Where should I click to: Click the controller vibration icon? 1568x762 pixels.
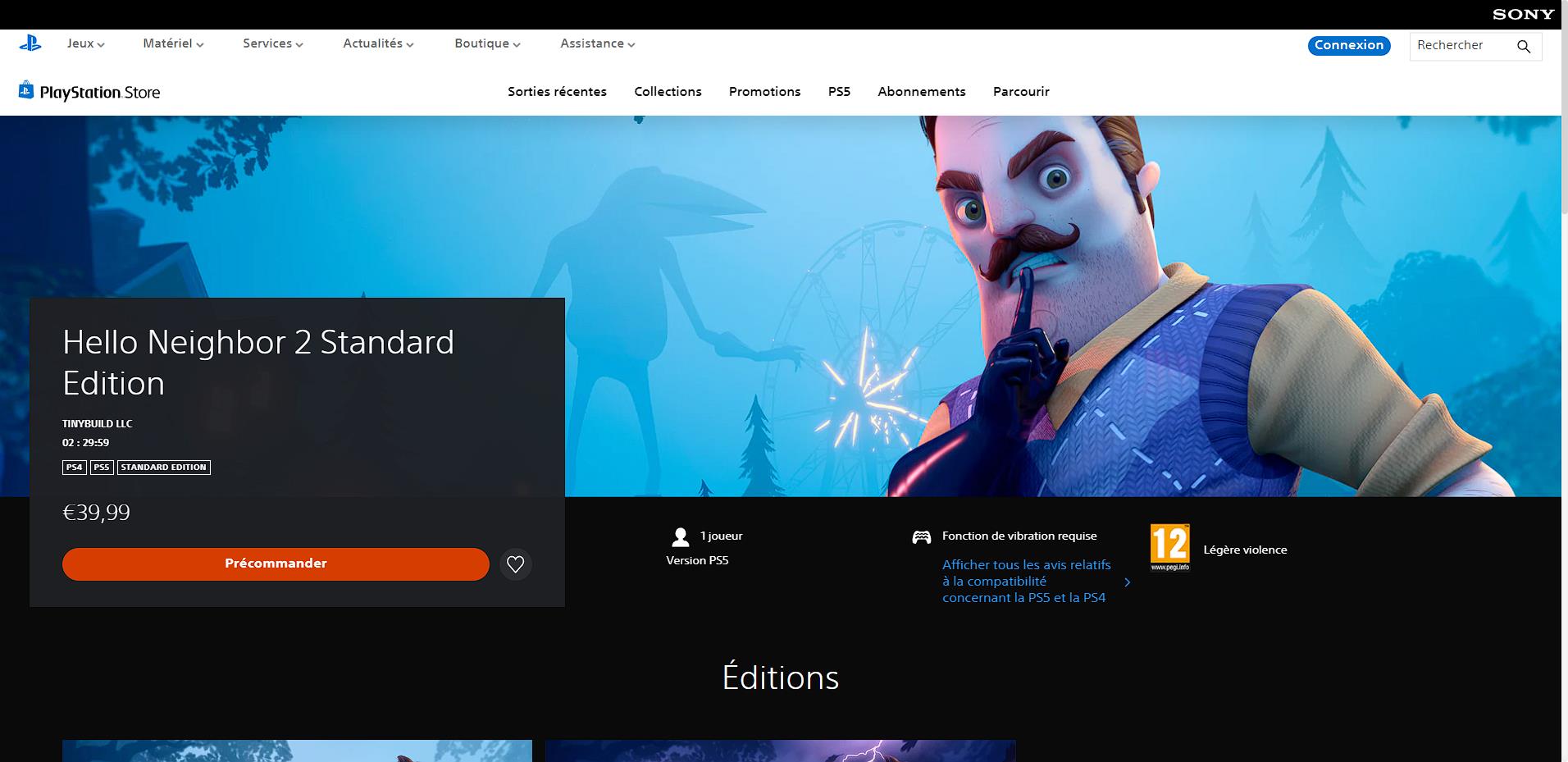coord(922,536)
